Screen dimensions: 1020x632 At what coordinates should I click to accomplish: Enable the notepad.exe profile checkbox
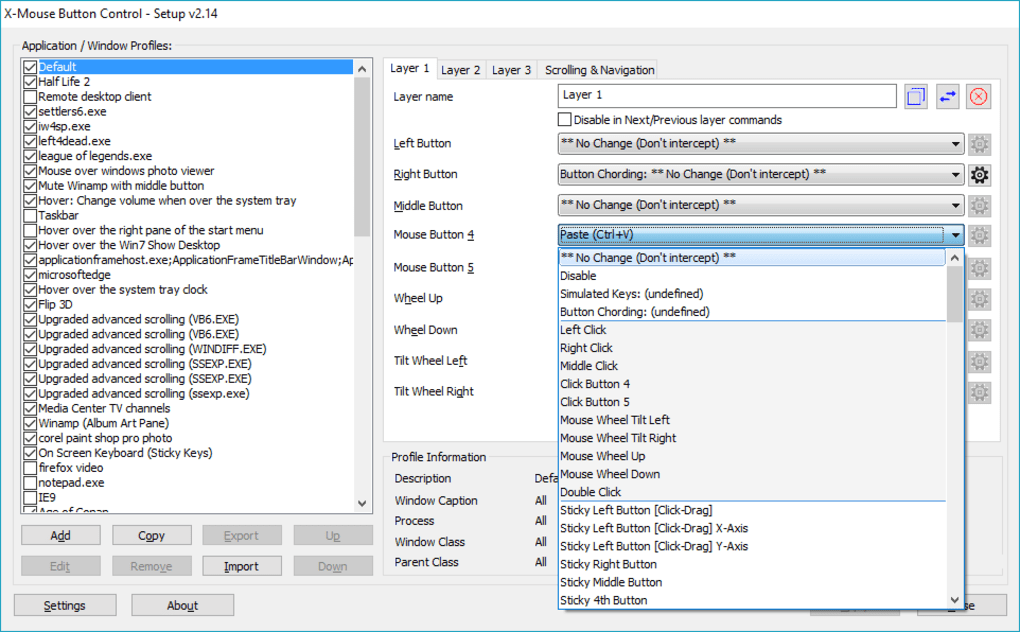tap(28, 482)
